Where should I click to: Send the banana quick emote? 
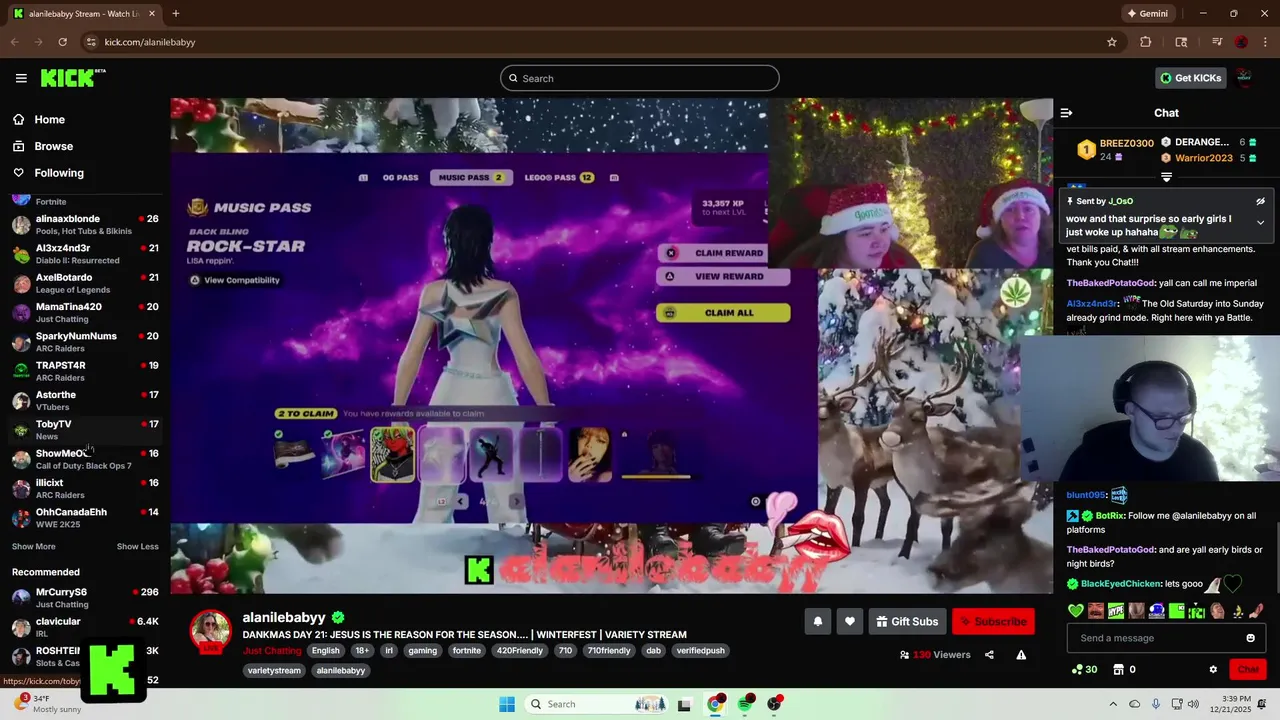(1237, 610)
